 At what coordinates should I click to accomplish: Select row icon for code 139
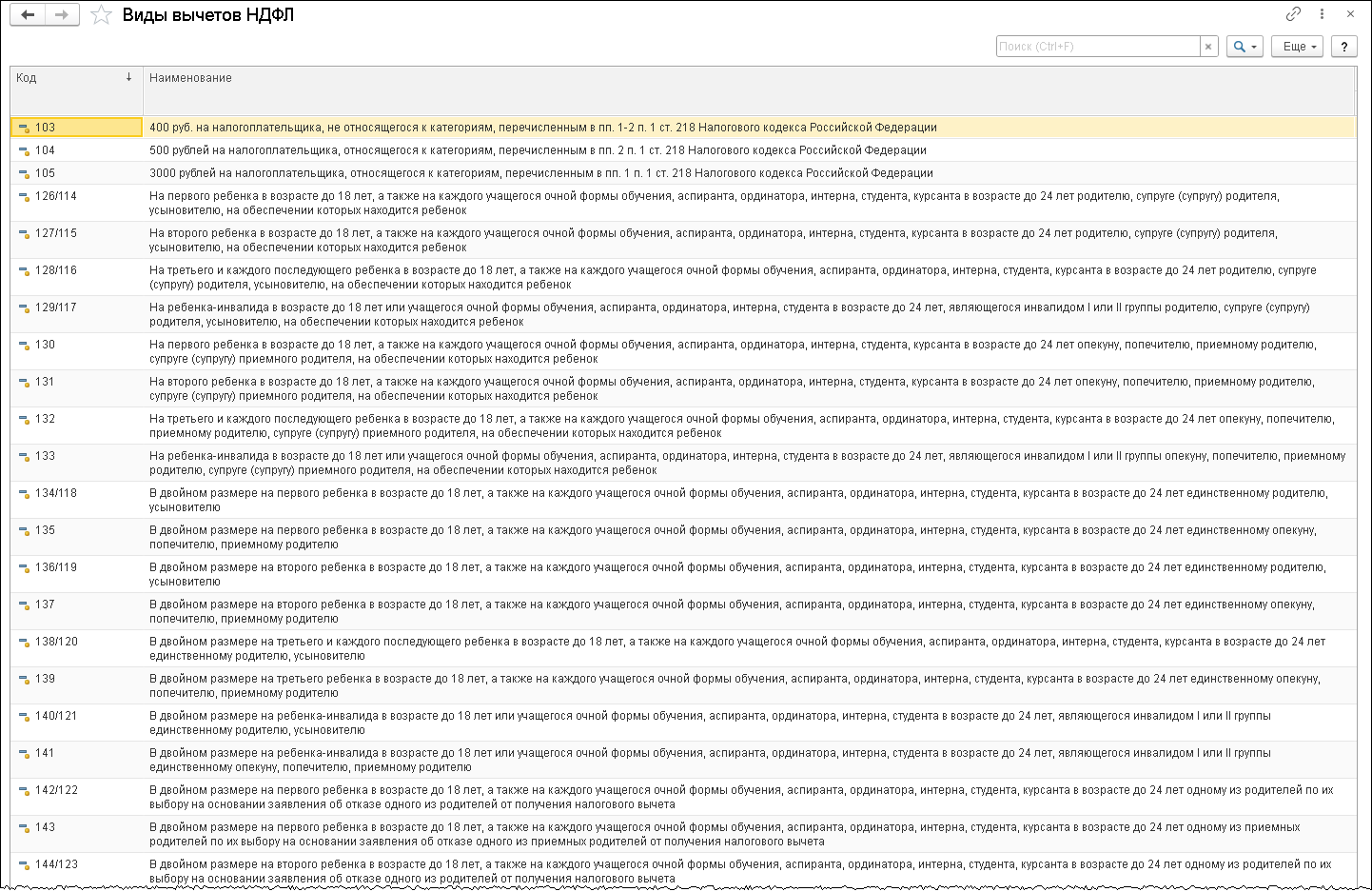(25, 679)
